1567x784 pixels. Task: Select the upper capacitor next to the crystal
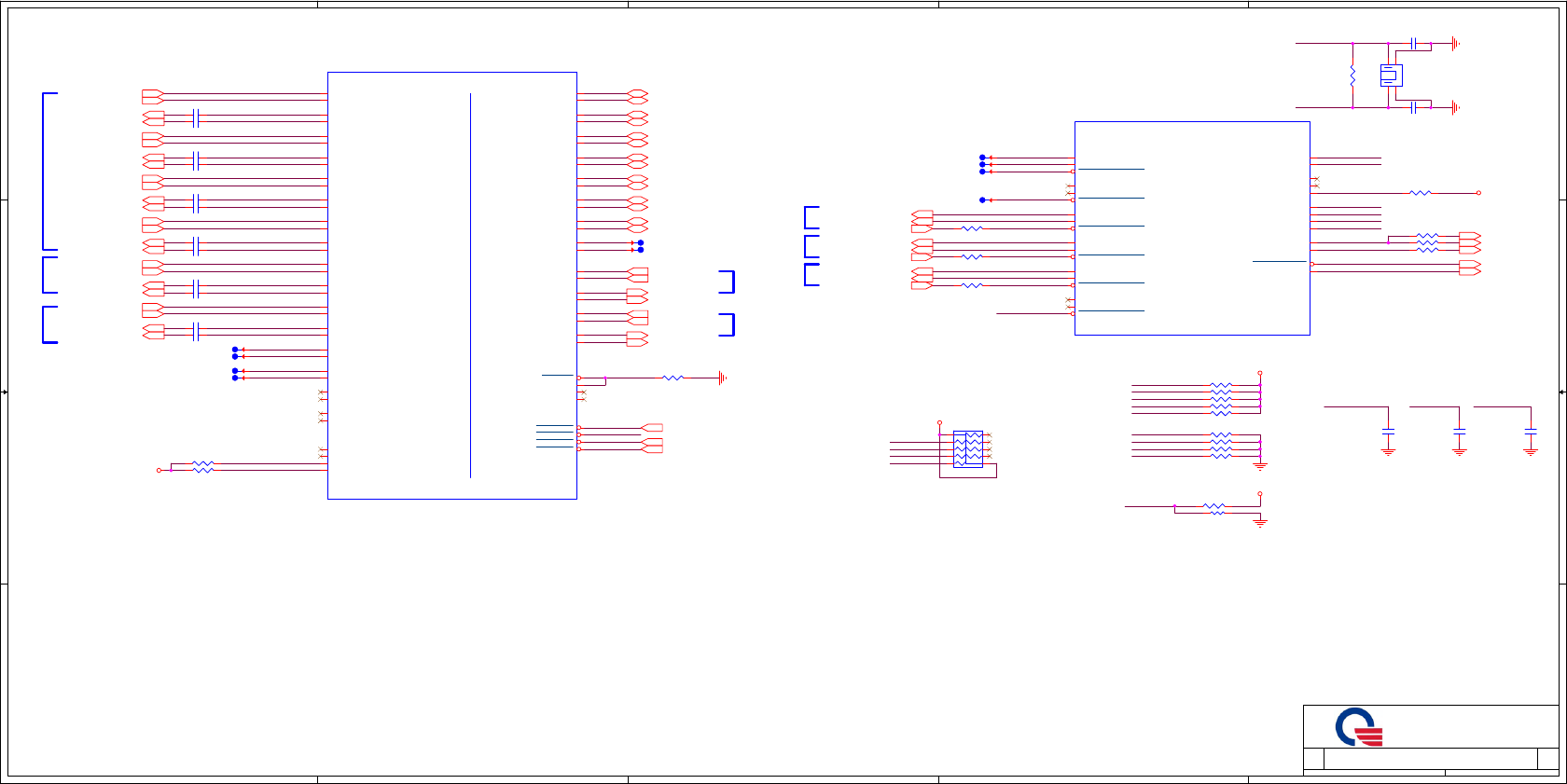point(1415,43)
